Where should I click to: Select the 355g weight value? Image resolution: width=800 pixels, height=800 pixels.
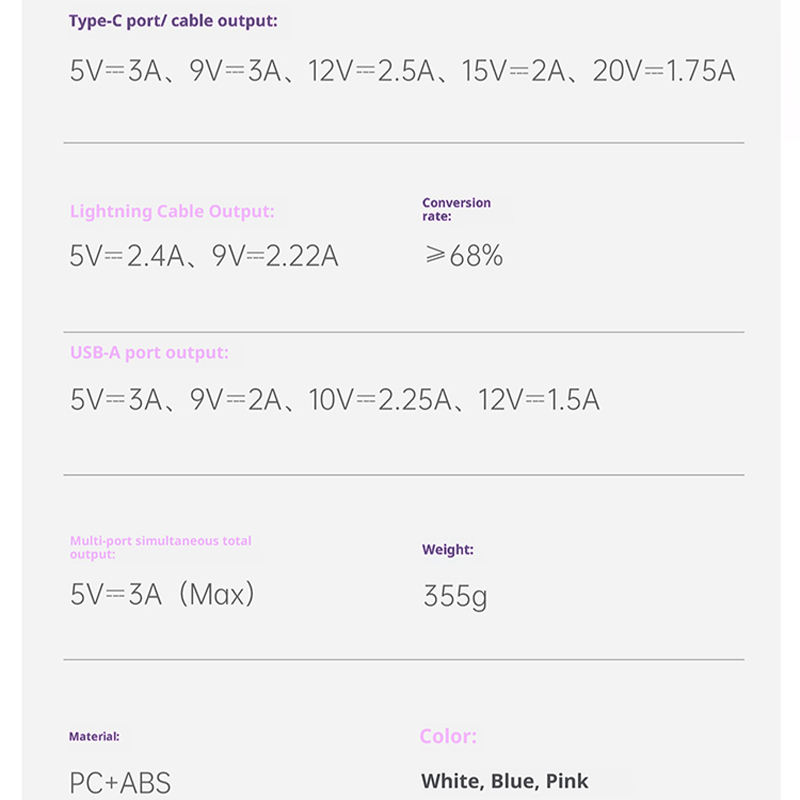456,597
